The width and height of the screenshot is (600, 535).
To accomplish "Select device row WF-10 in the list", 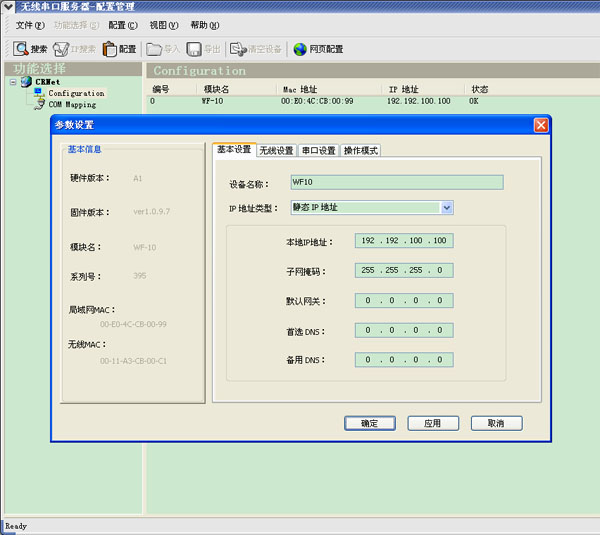I will 212,101.
